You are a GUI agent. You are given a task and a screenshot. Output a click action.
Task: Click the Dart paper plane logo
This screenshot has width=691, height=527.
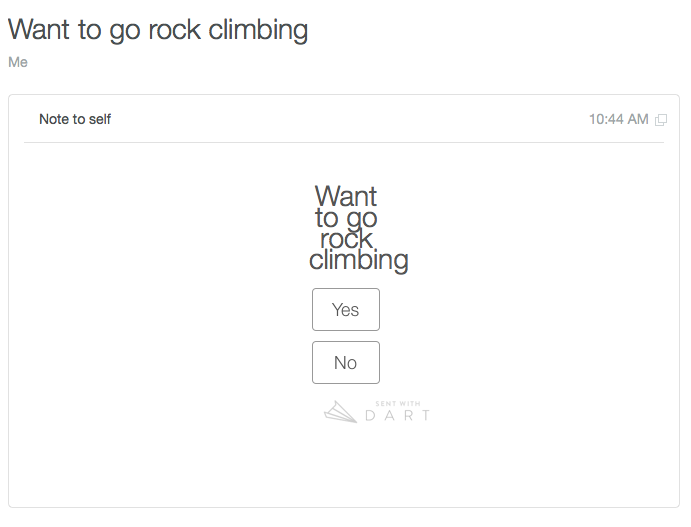tap(340, 412)
